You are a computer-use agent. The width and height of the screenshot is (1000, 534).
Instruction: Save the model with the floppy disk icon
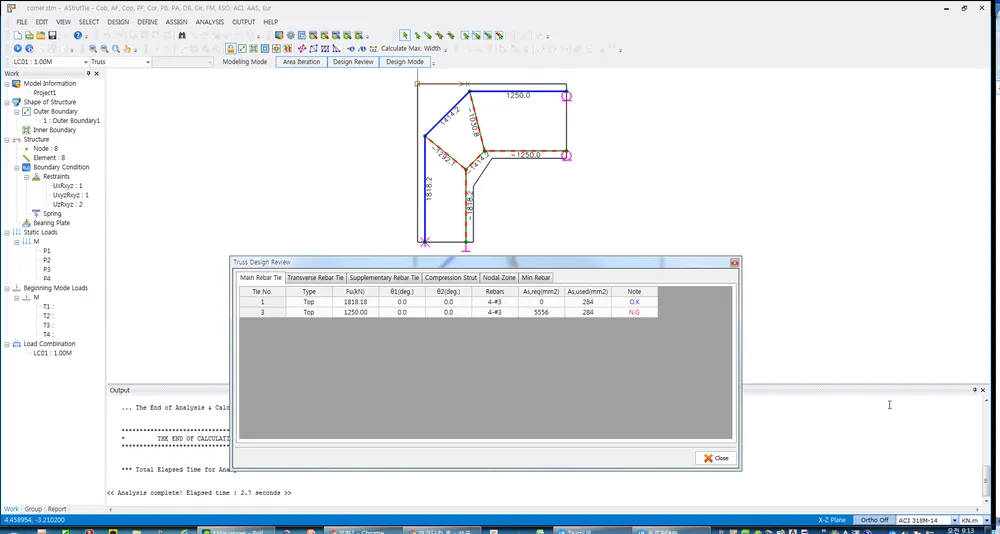pyautogui.click(x=52, y=36)
